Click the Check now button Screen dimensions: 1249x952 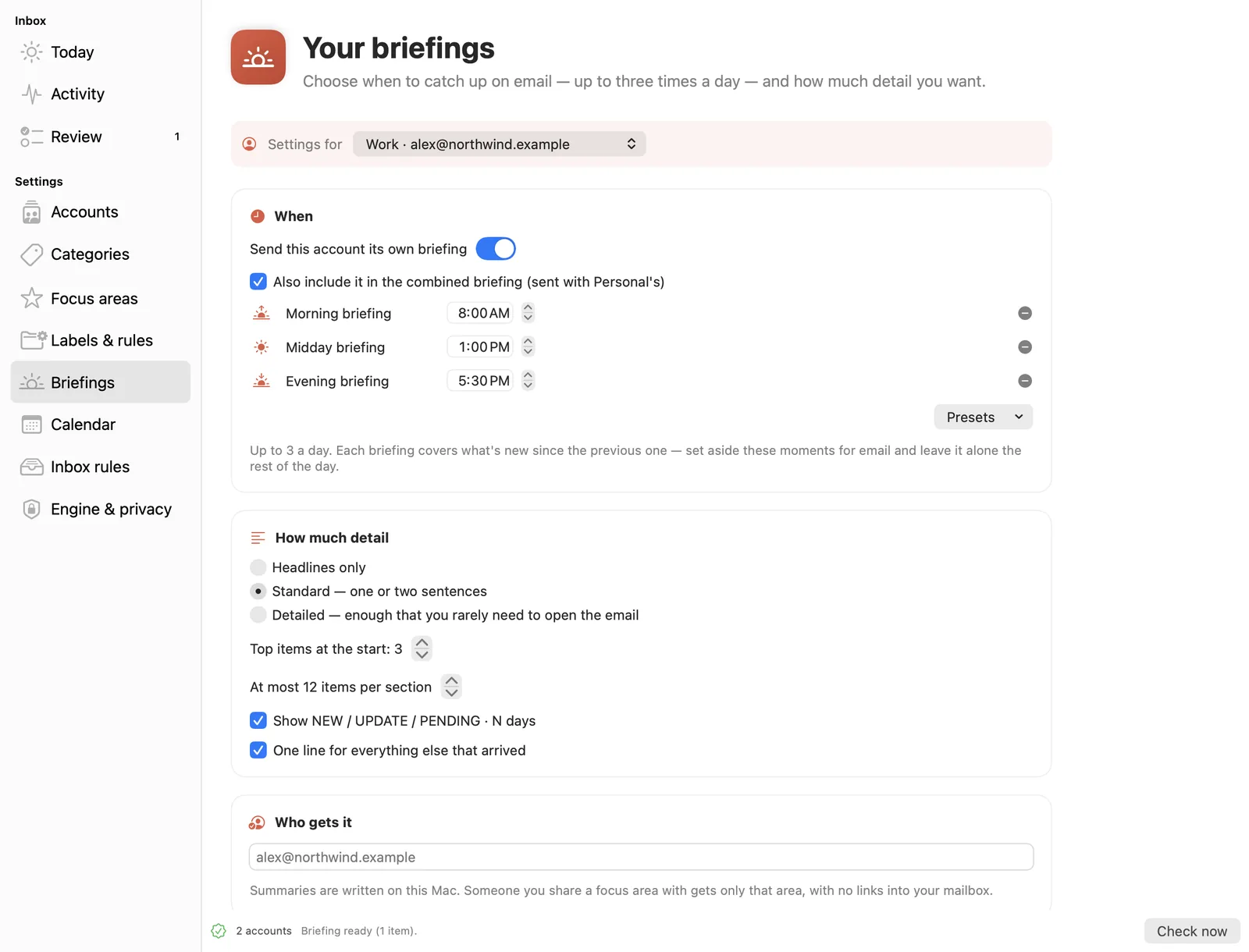pos(1192,931)
